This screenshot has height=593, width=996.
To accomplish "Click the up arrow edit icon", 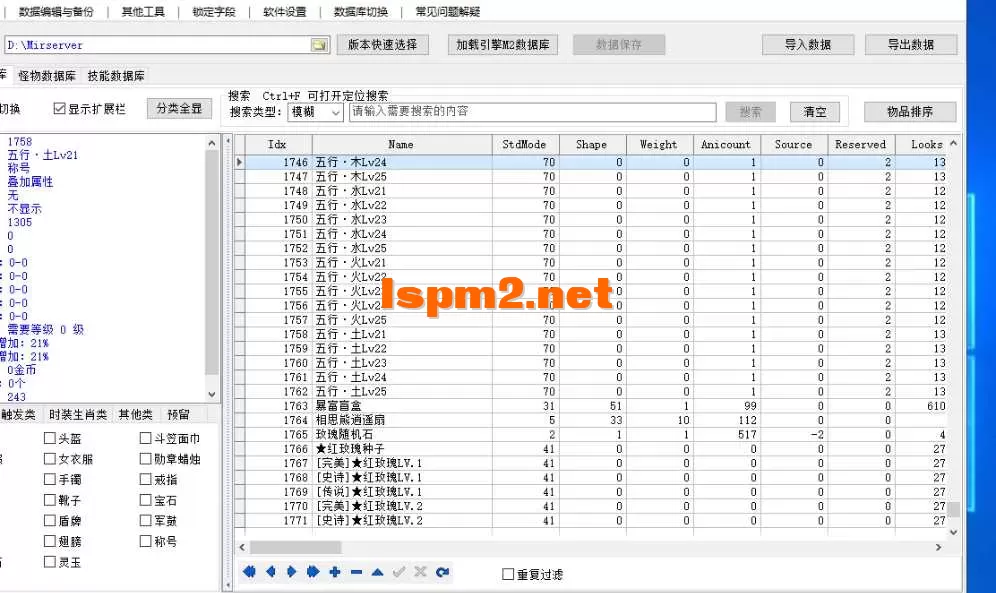I will point(378,571).
